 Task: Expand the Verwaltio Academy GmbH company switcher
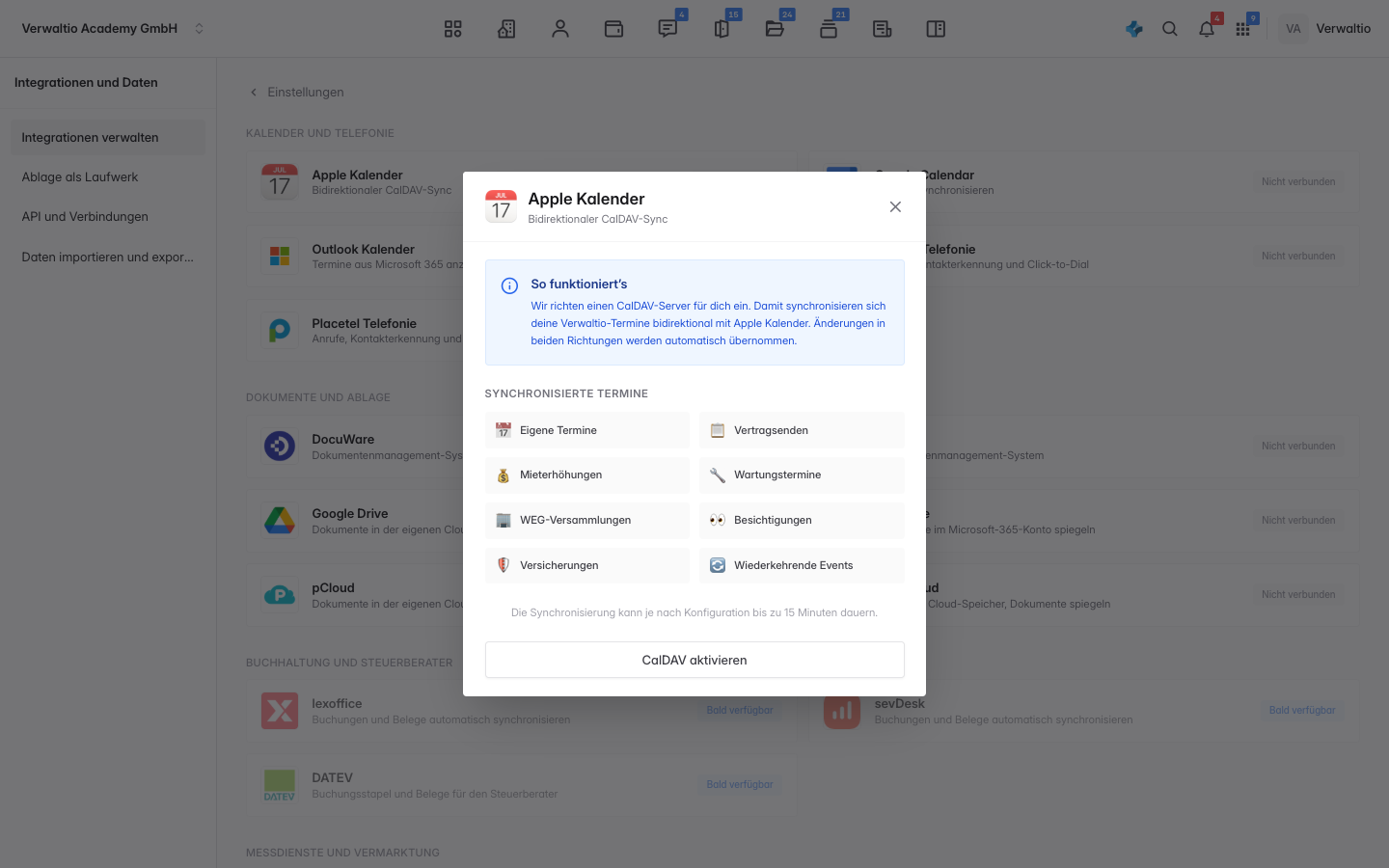point(113,29)
